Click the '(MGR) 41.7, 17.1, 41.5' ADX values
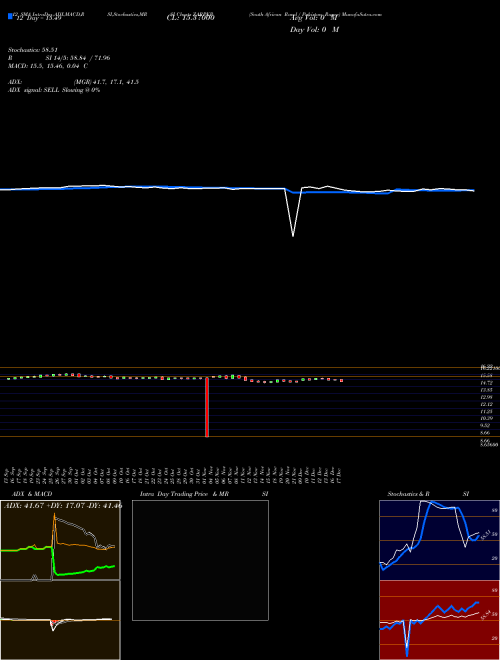This screenshot has width=500, height=660. 106,82
